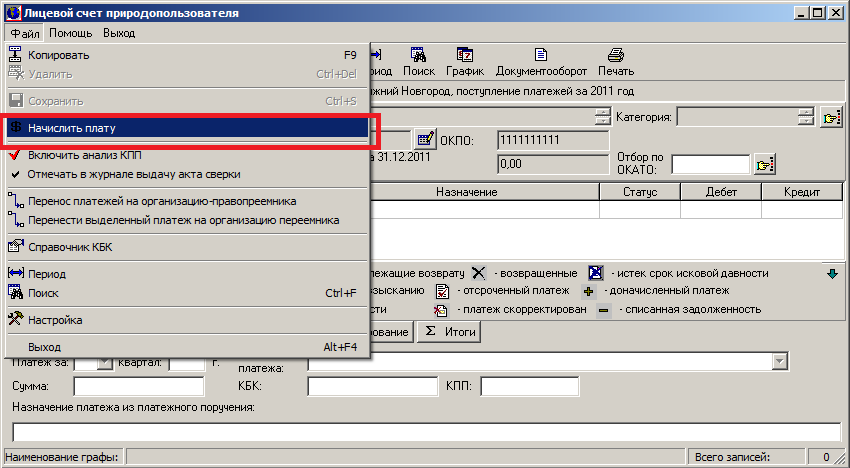Open the Помощь menu
Image resolution: width=850 pixels, height=468 pixels.
[70, 33]
